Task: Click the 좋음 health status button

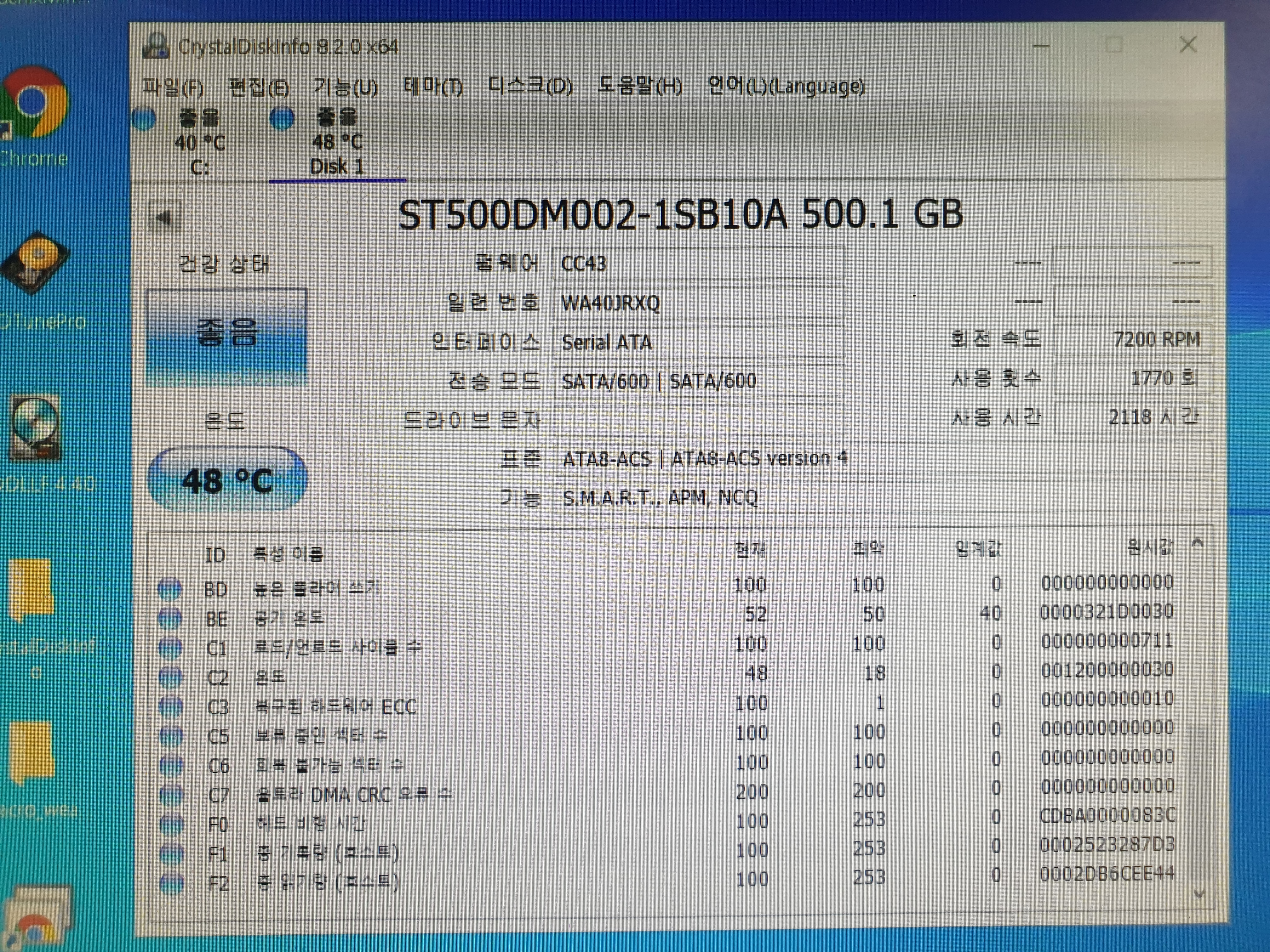Action: (227, 336)
